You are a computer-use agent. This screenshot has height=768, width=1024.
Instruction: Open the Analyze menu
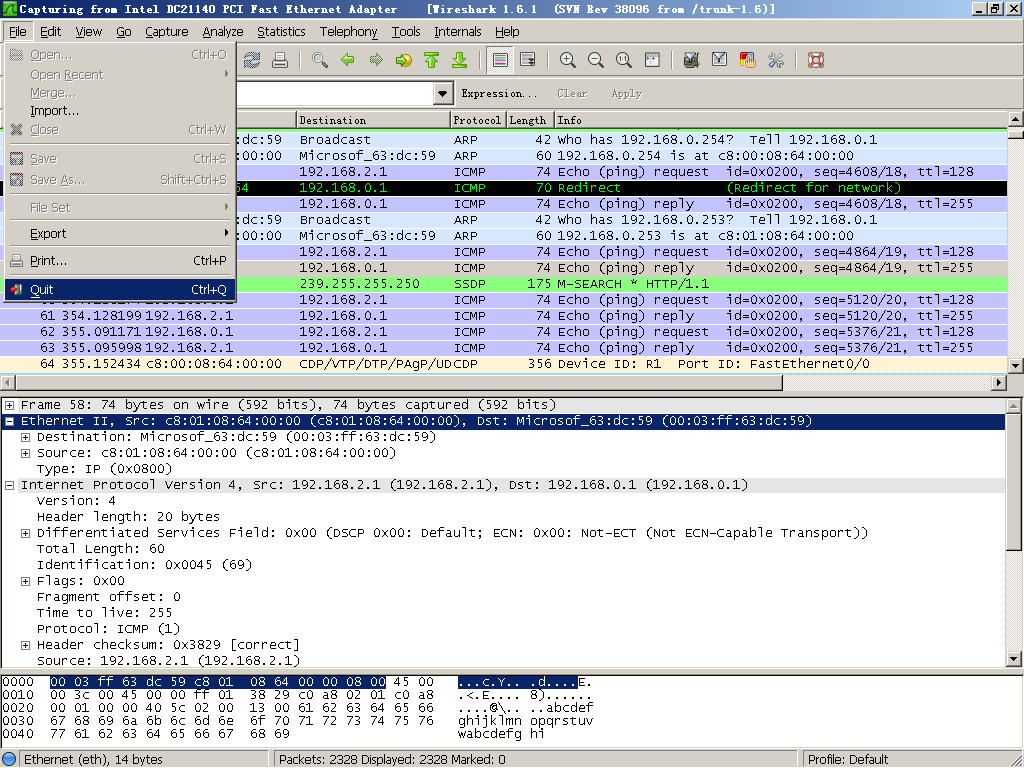[223, 31]
